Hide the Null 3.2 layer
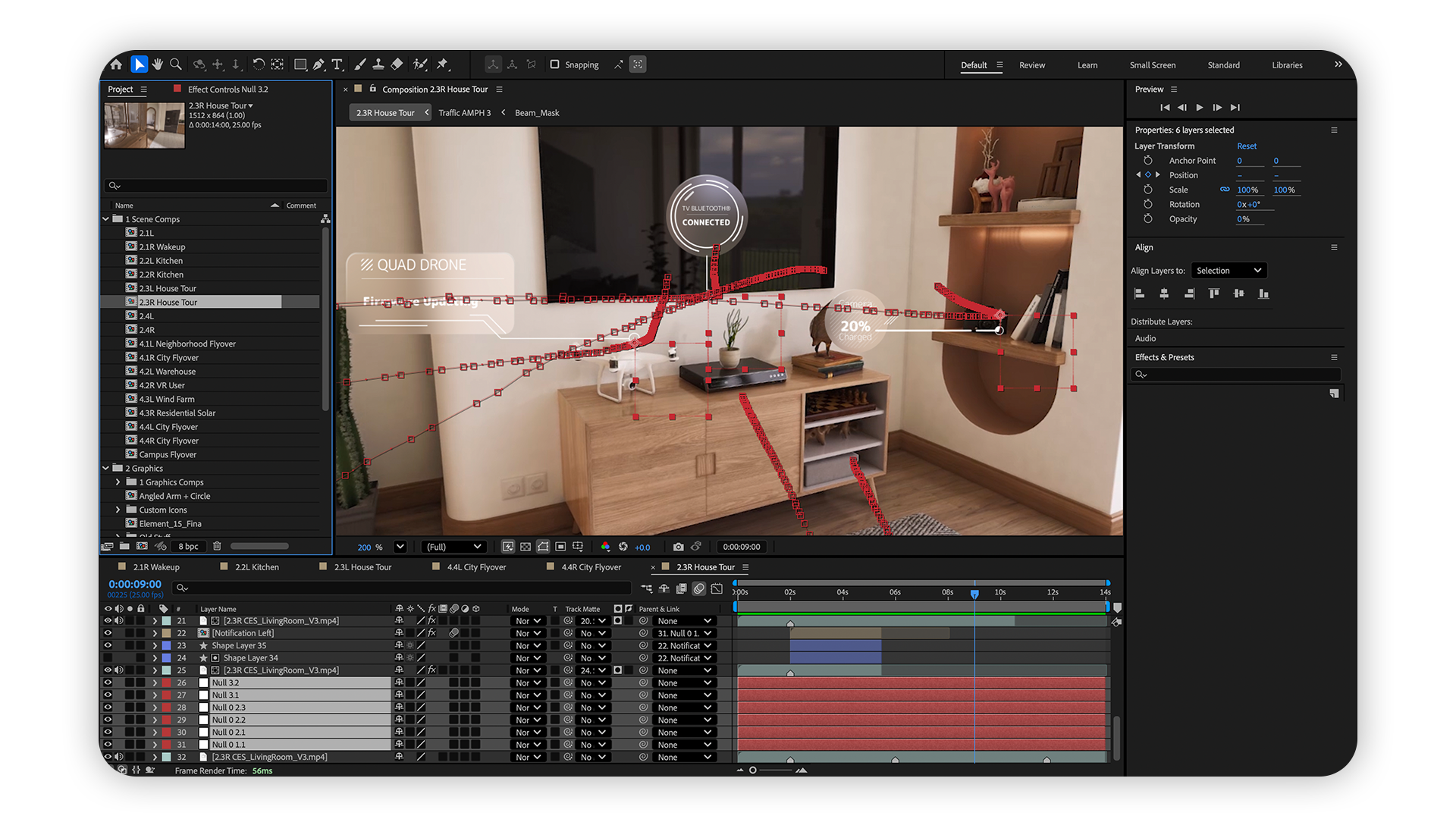1456x819 pixels. click(108, 682)
